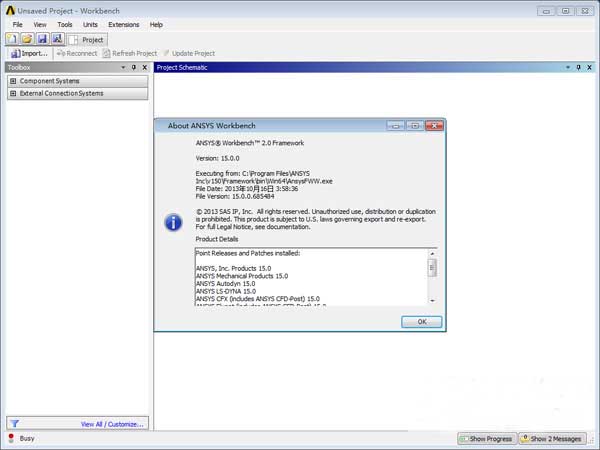This screenshot has height=450, width=600.
Task: Open the View menu
Action: point(40,24)
